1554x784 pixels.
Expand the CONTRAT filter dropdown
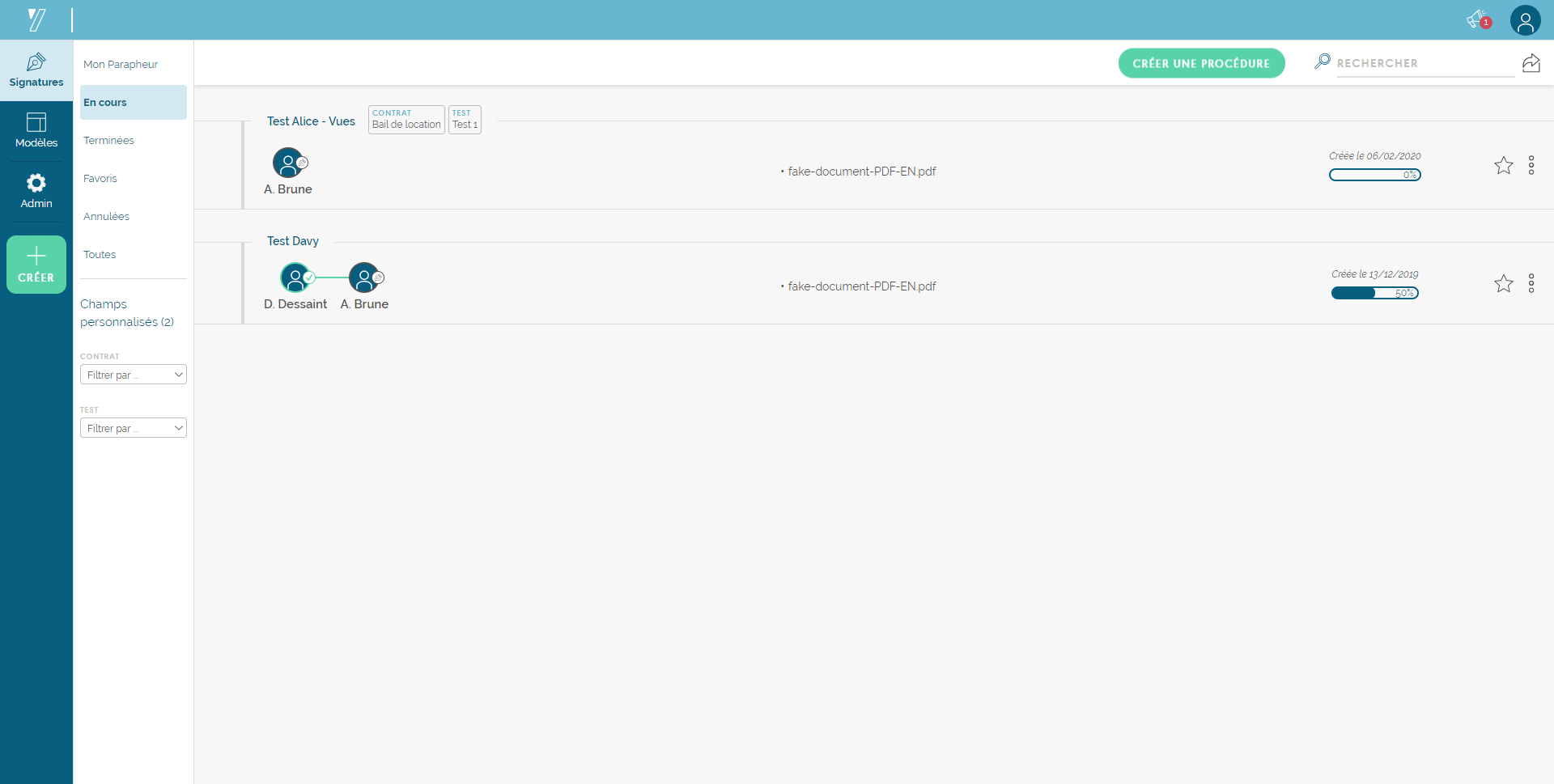[x=134, y=375]
